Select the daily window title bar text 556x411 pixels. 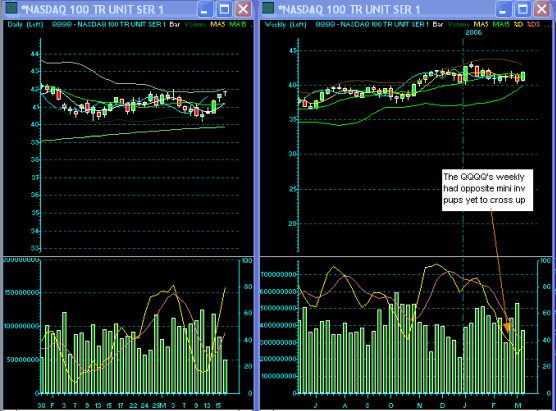93,10
